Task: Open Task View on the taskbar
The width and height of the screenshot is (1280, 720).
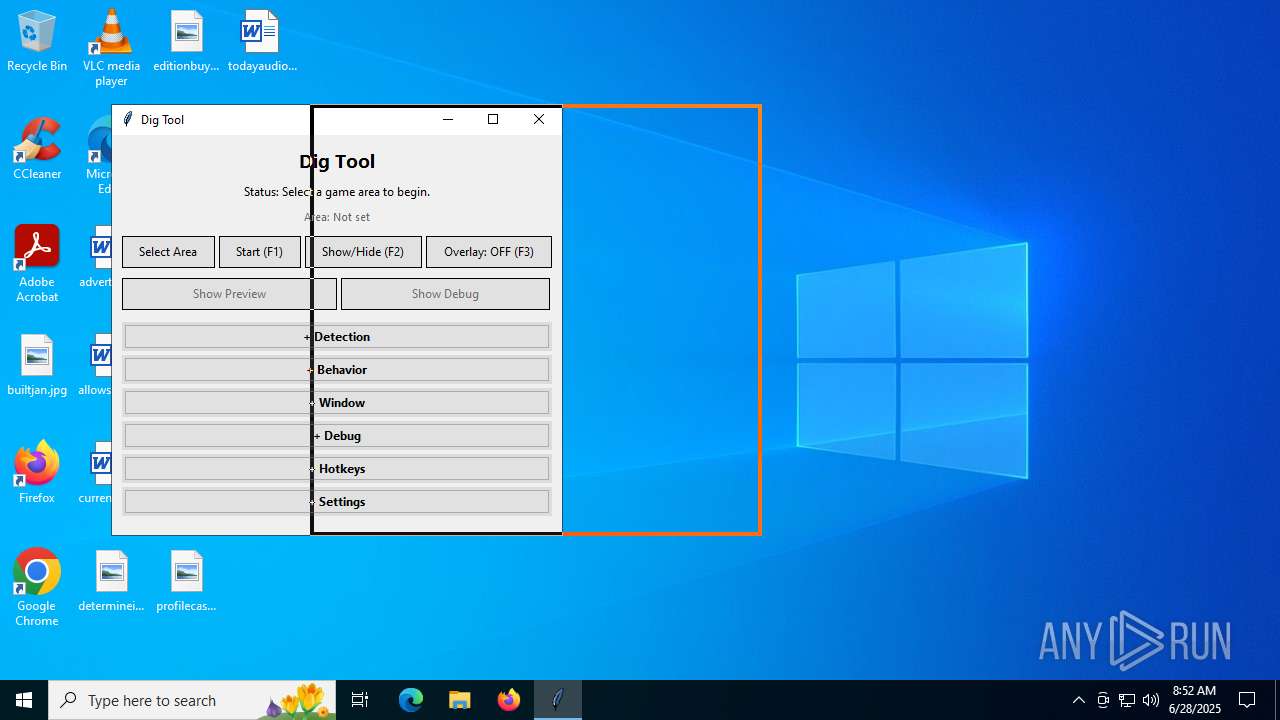Action: pos(360,700)
